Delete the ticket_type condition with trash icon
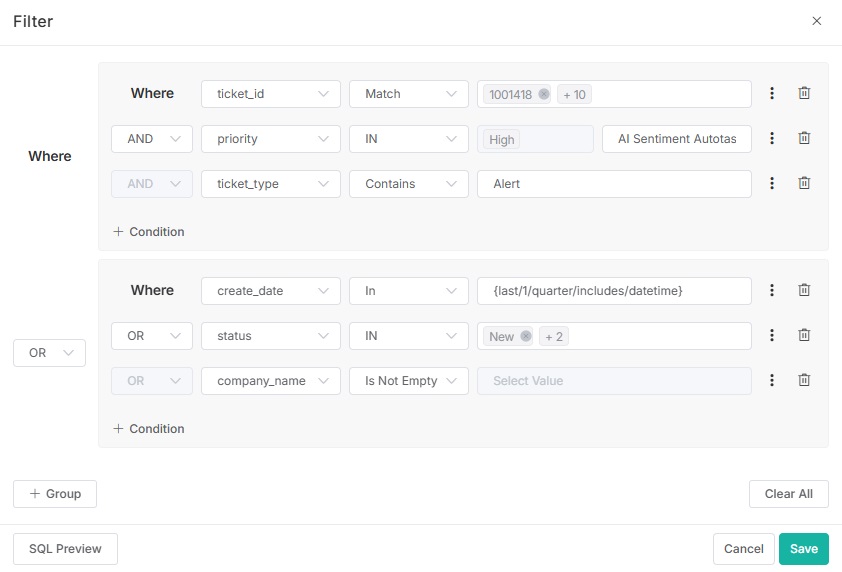842x572 pixels. [804, 183]
